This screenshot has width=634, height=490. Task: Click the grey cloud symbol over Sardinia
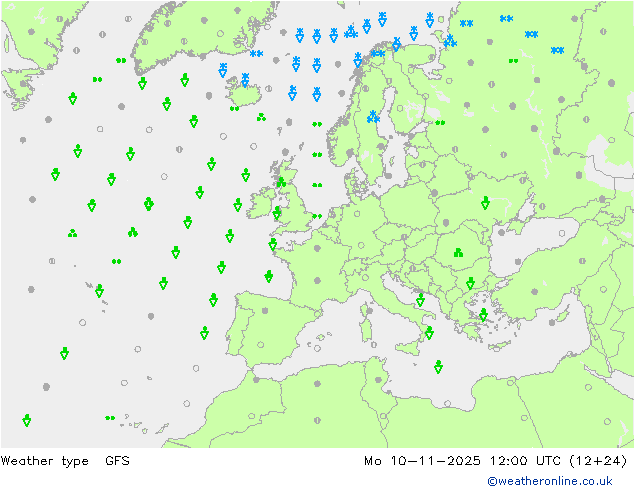(x=369, y=310)
